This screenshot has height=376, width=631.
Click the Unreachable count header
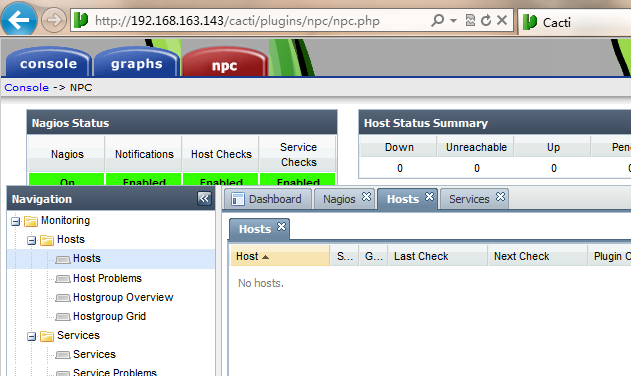point(476,147)
